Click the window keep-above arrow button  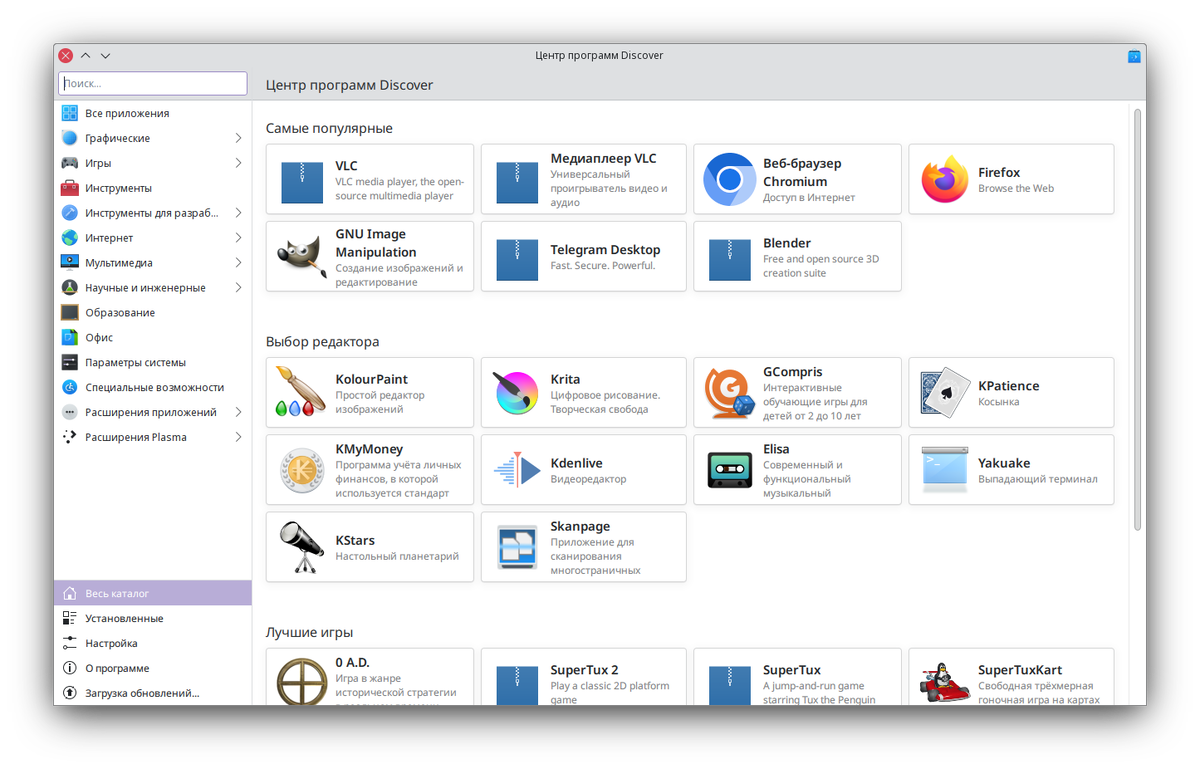(86, 56)
